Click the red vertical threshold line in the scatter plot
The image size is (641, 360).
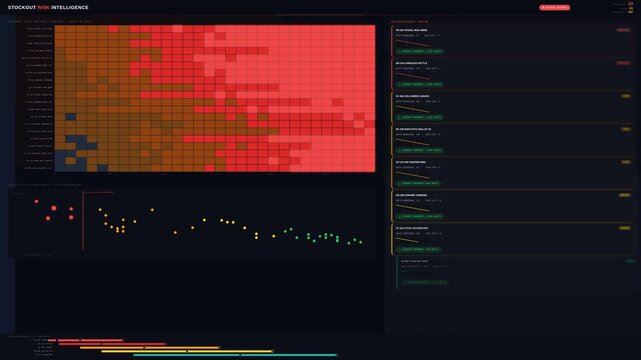pos(83,221)
